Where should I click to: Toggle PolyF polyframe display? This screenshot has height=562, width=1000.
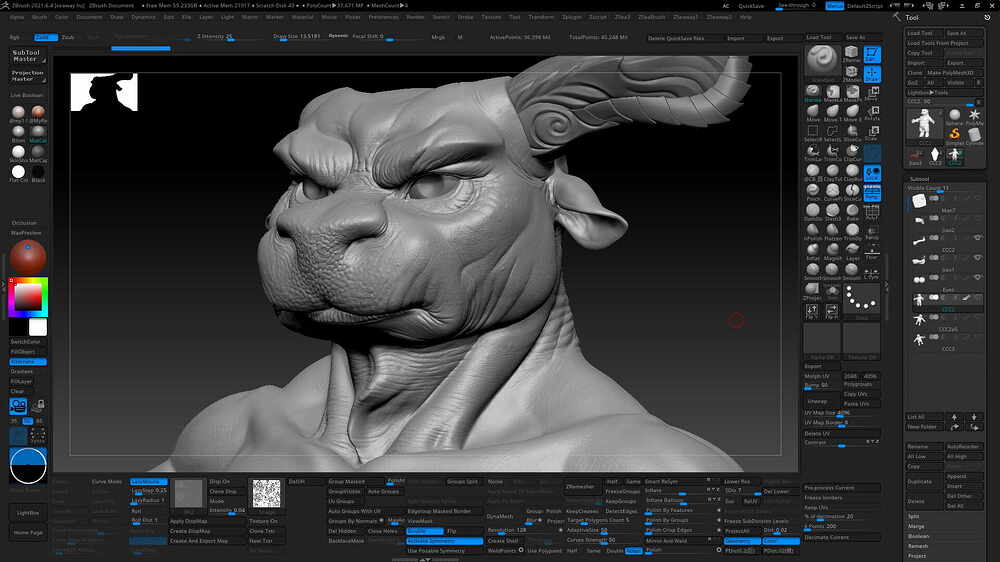(872, 212)
